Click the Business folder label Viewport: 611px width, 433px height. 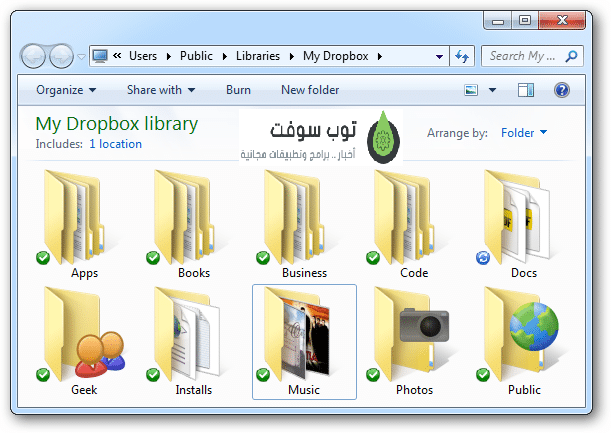pyautogui.click(x=304, y=273)
